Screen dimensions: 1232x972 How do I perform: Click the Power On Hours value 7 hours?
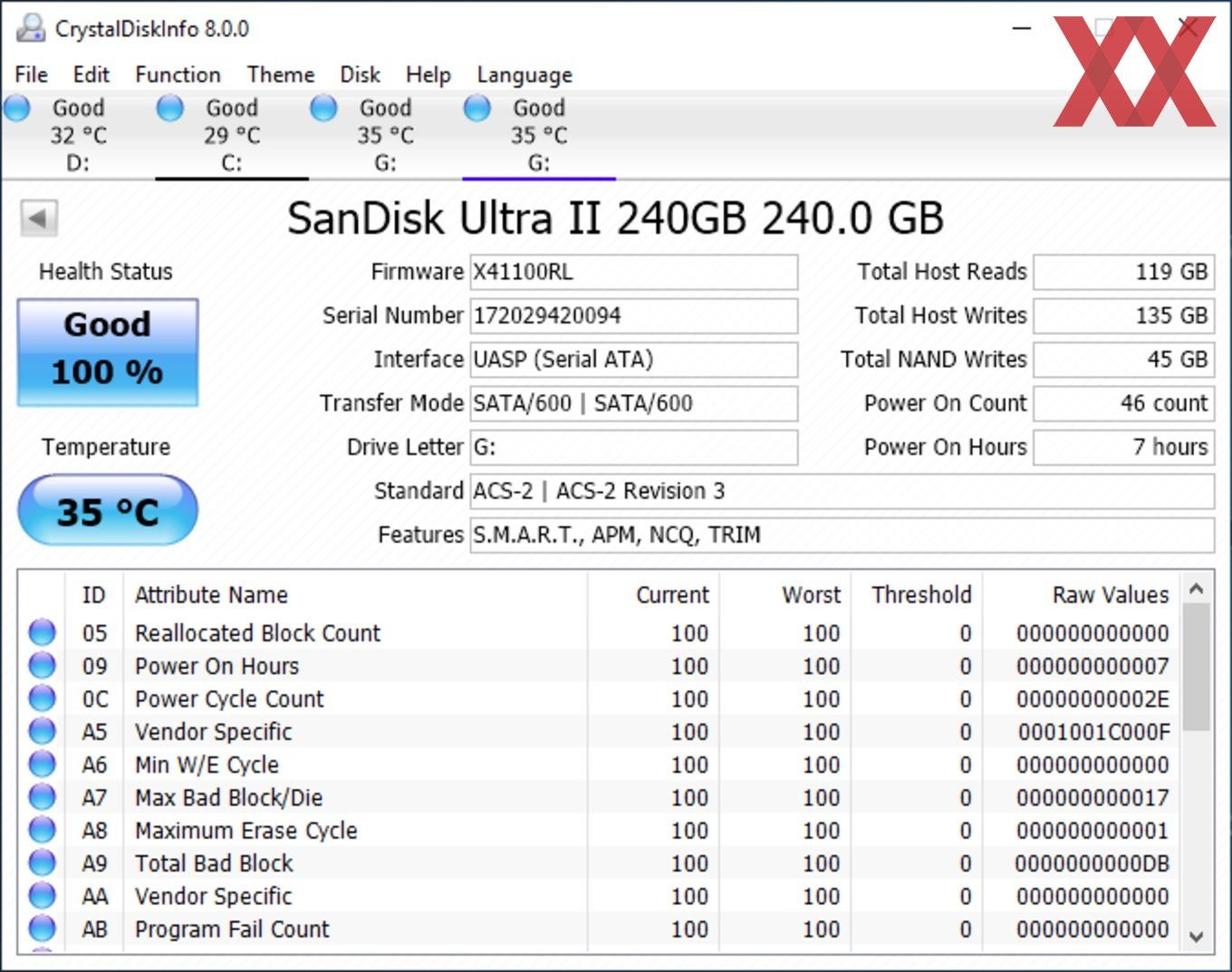(x=1123, y=447)
